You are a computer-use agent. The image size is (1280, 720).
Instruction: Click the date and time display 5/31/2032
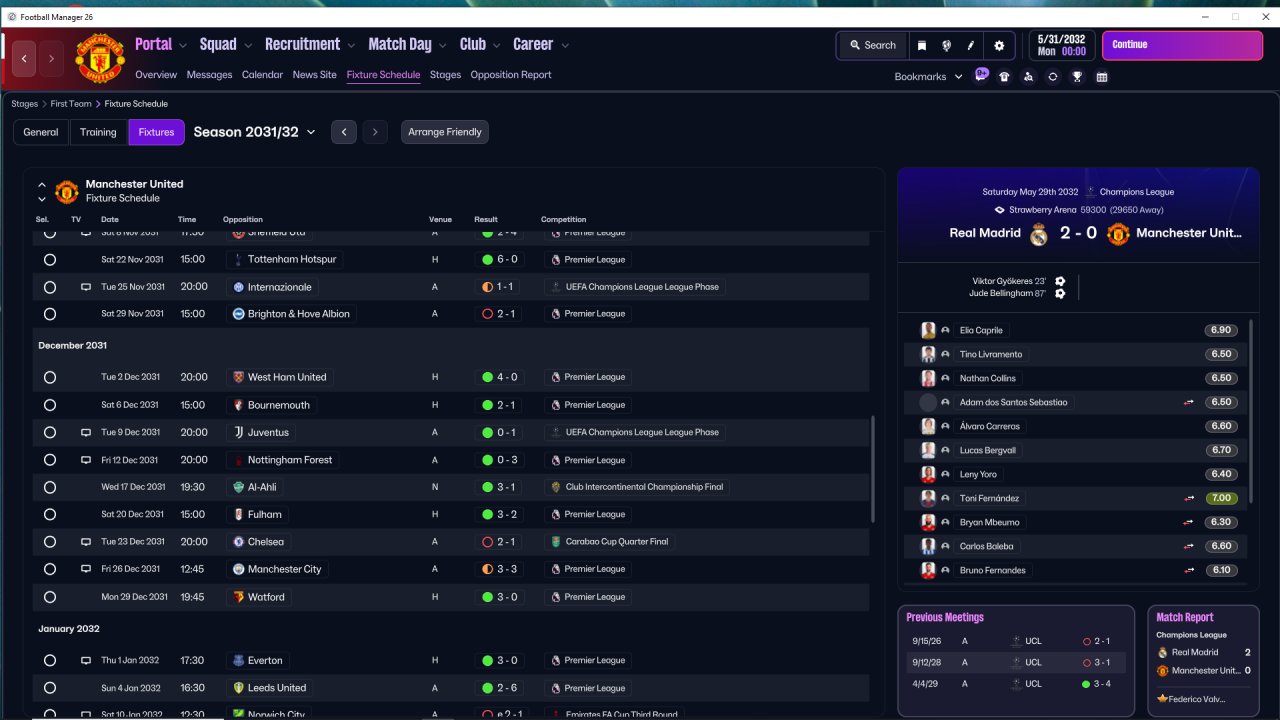pyautogui.click(x=1061, y=45)
